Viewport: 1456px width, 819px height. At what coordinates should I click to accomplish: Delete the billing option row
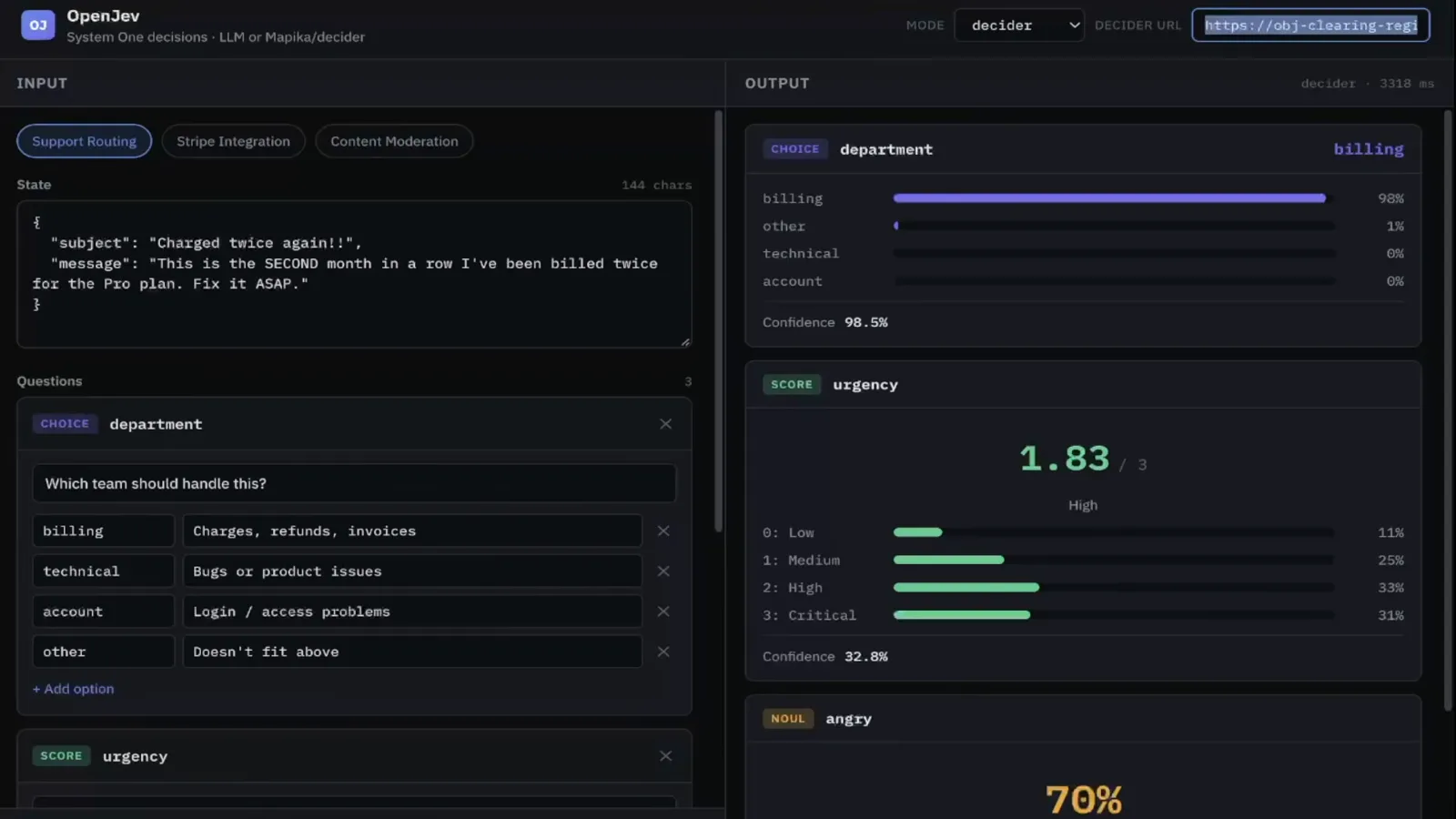tap(663, 531)
